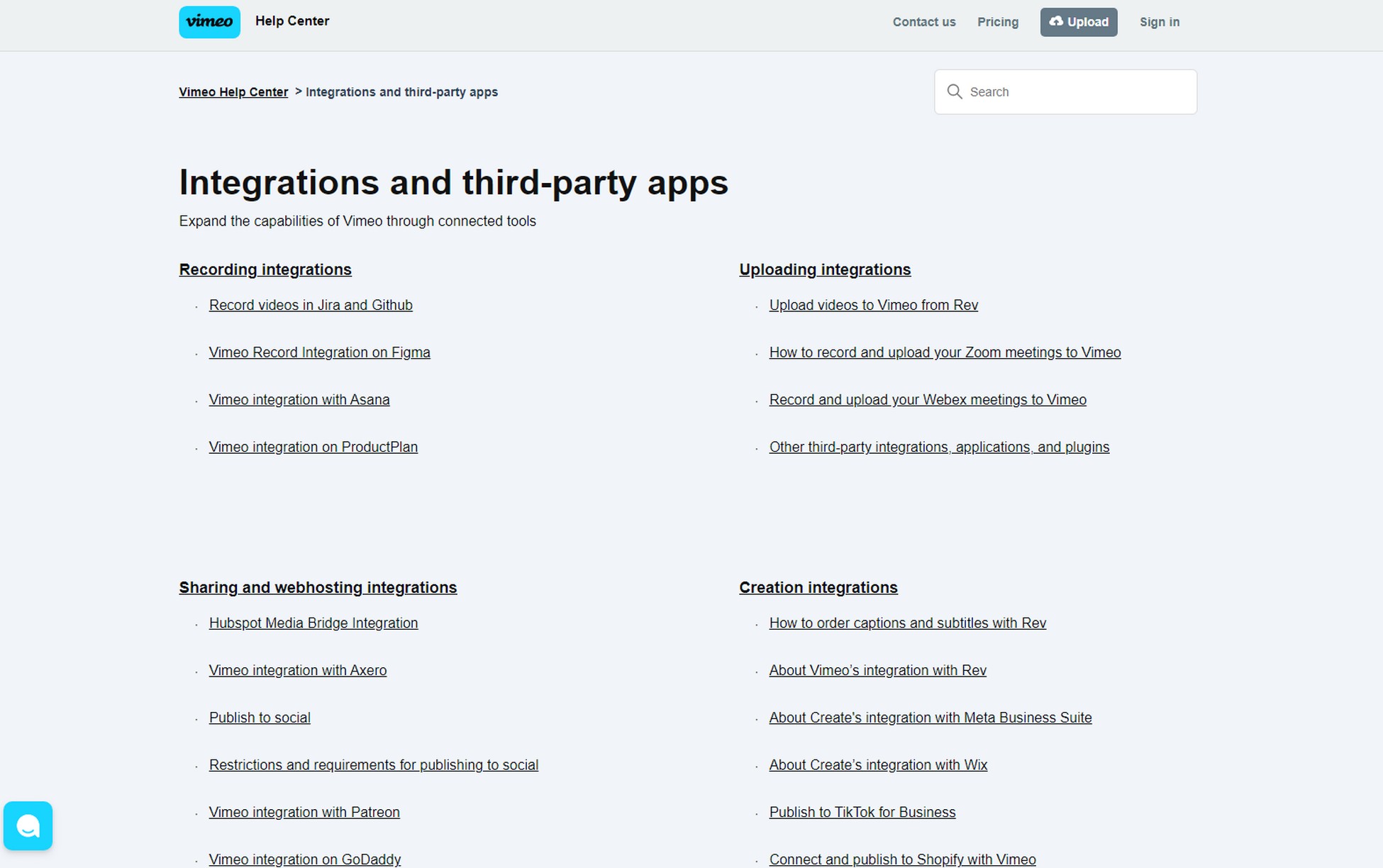
Task: Open Create's integration with Meta Business Suite
Action: 931,718
